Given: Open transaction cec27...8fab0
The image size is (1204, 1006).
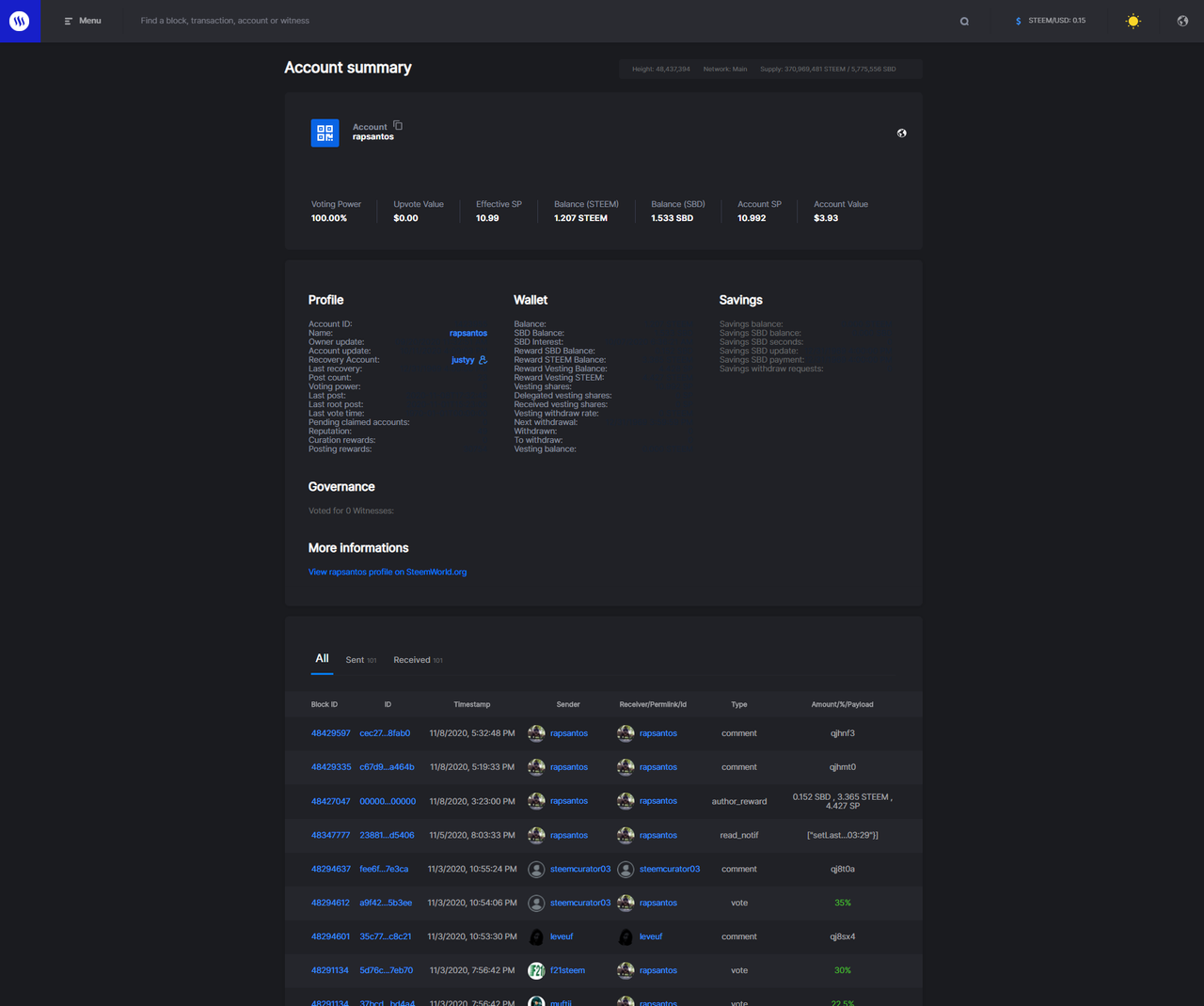Looking at the screenshot, I should point(385,733).
